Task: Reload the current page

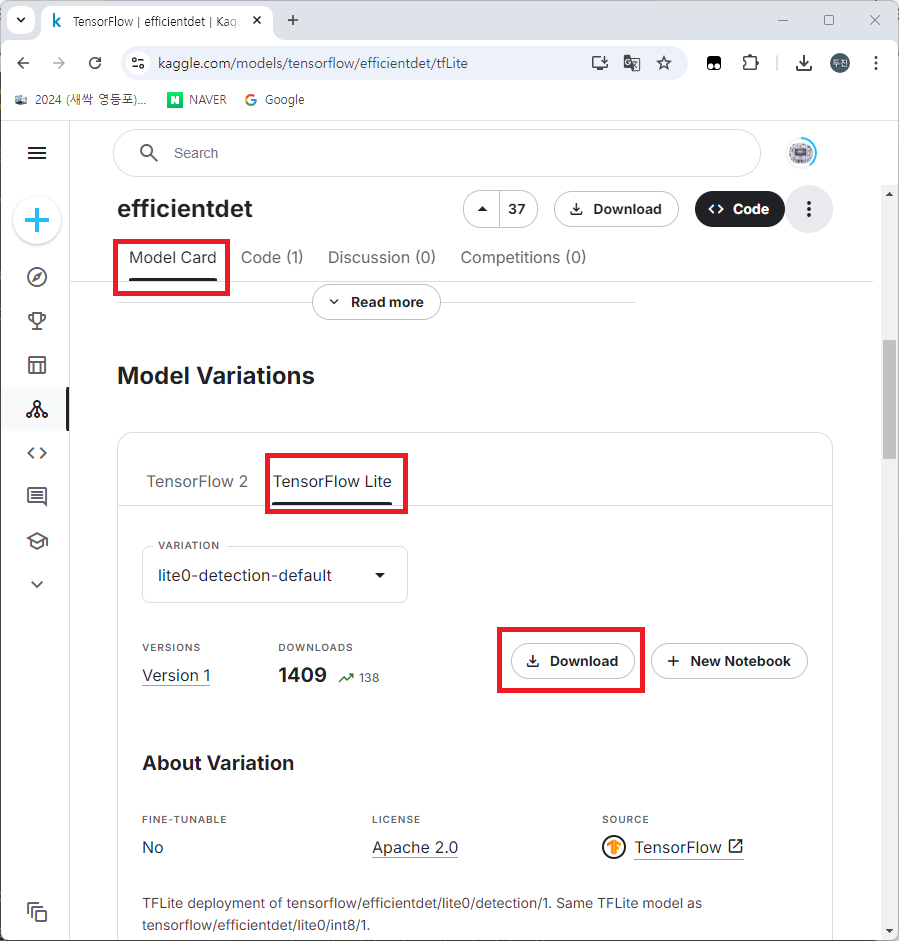Action: 95,63
